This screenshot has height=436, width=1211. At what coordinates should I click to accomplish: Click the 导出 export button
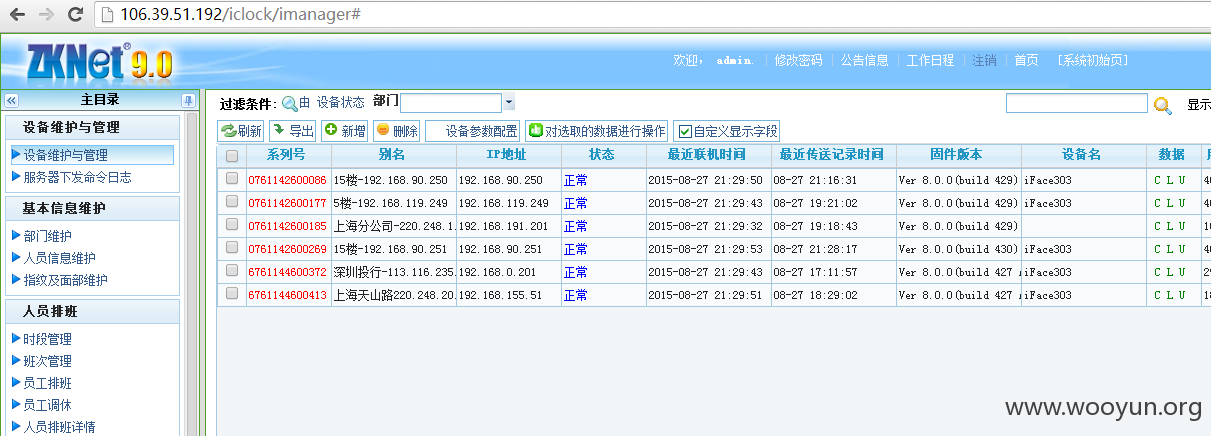[x=292, y=131]
